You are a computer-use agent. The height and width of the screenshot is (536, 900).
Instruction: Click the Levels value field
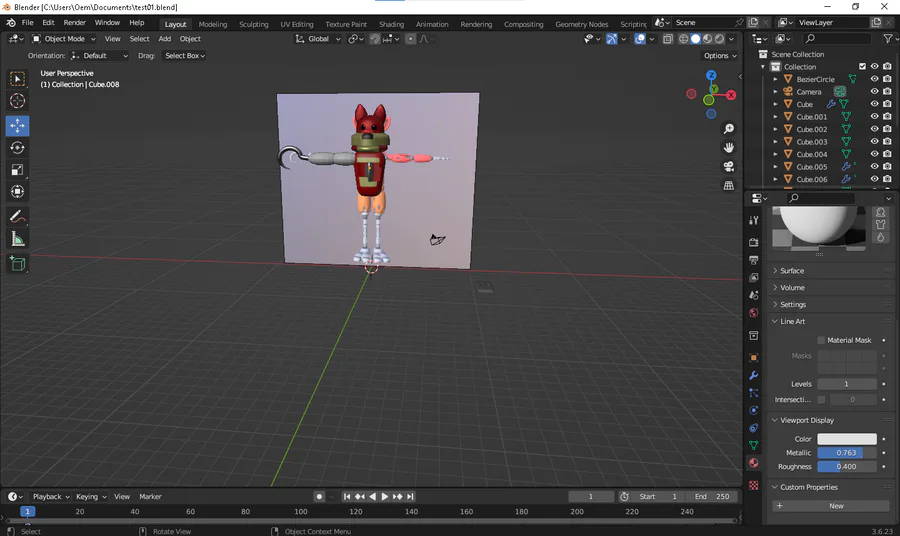coord(847,384)
